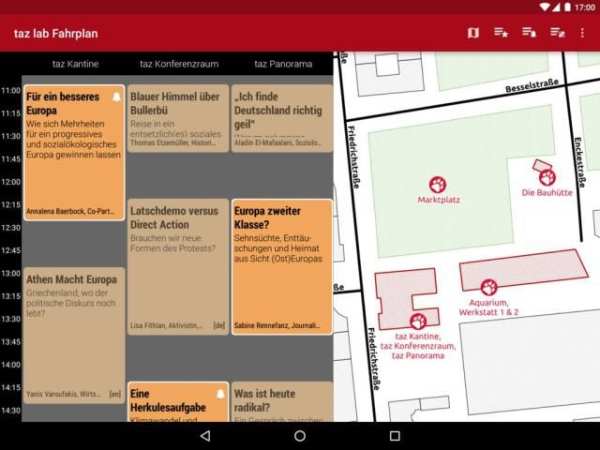Tap the Die Bauhütte paw marker

tap(547, 178)
